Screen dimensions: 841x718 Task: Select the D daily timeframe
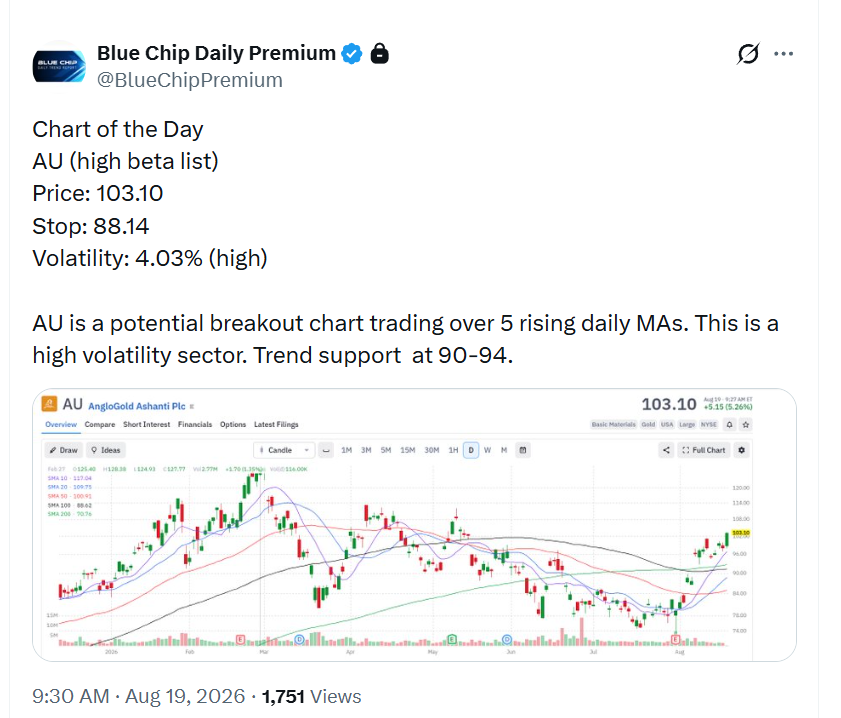point(471,450)
